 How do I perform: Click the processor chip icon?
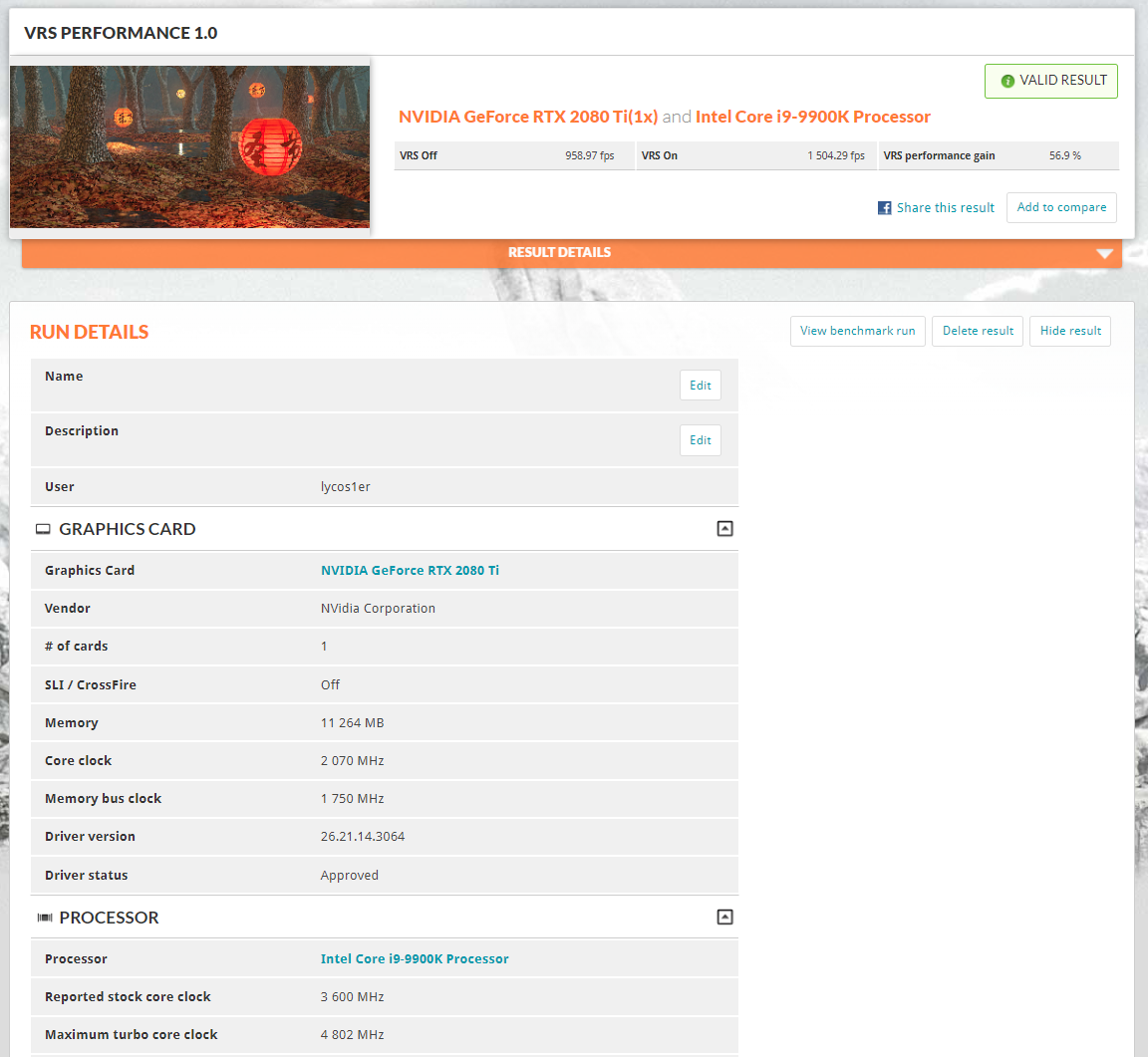point(45,918)
